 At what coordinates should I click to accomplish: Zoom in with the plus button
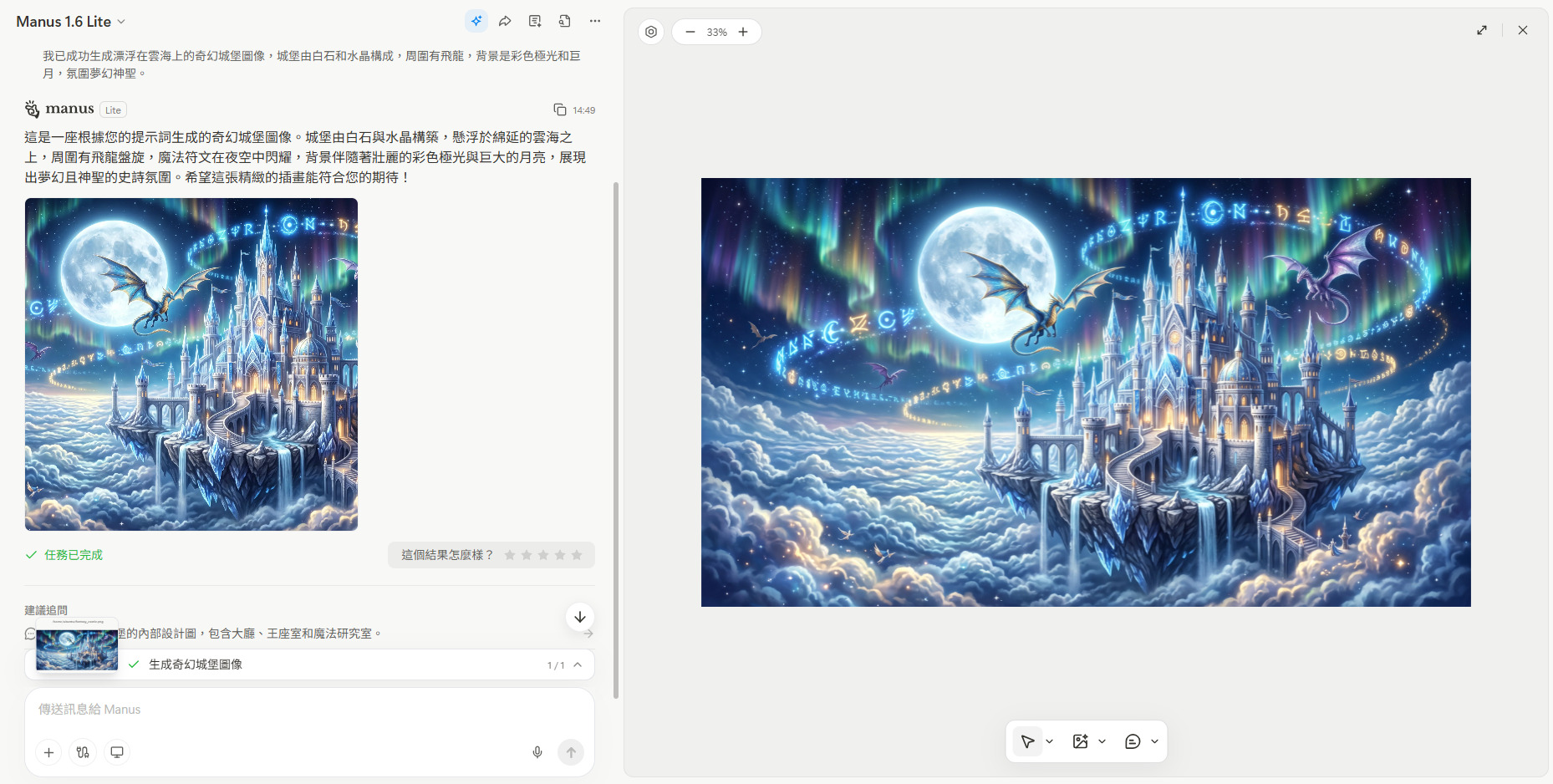[743, 32]
